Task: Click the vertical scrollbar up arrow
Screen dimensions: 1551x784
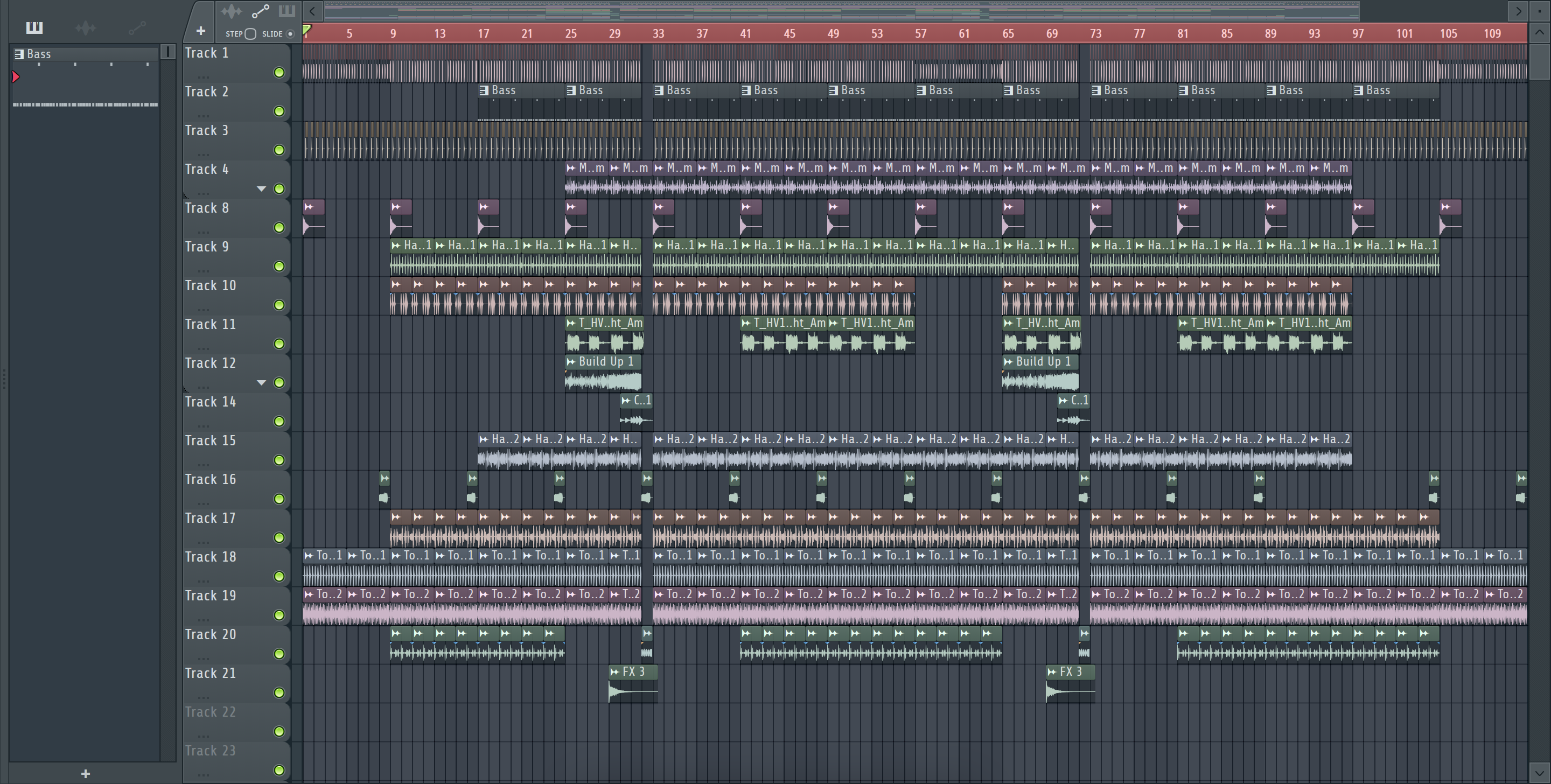Action: click(x=1540, y=33)
